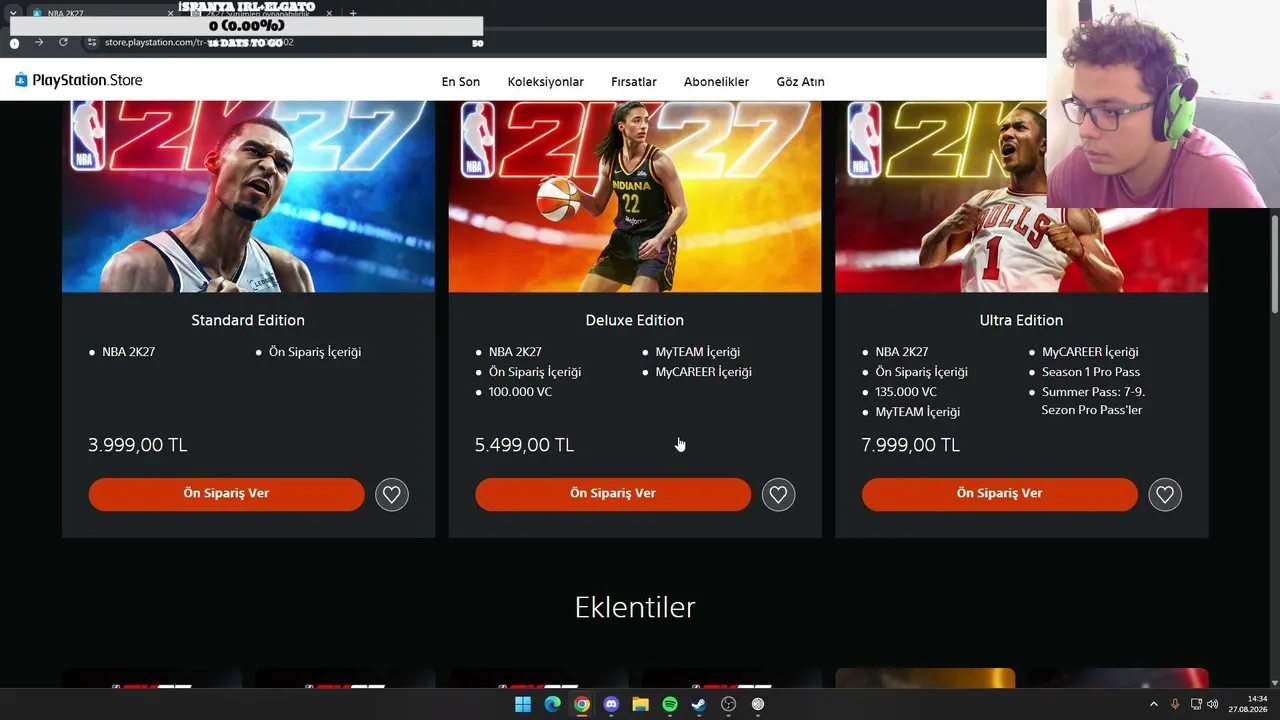1280x720 pixels.
Task: Click the Eklentiler section heading
Action: 635,607
